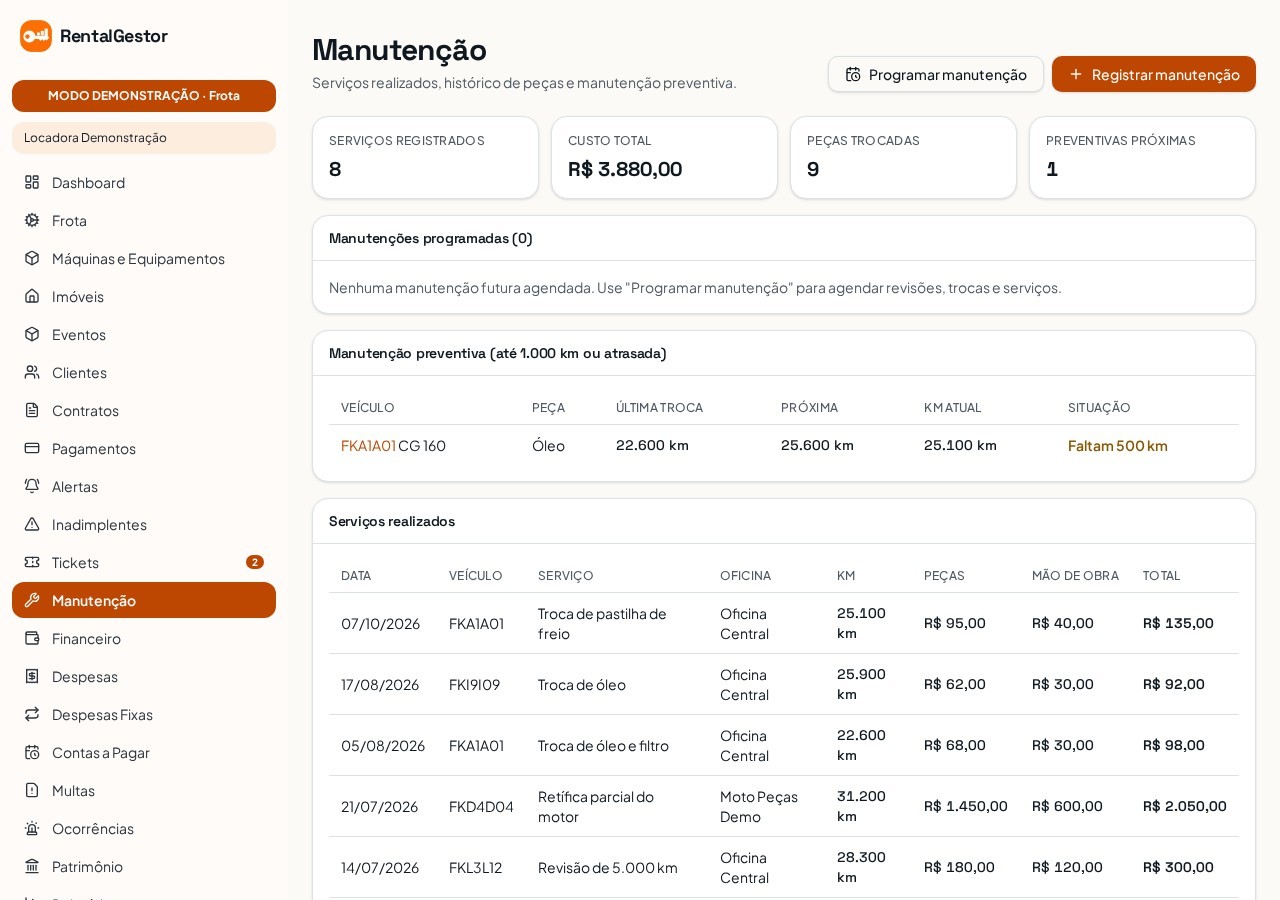Click the Pagamentos card icon
Image resolution: width=1280 pixels, height=900 pixels.
click(32, 448)
